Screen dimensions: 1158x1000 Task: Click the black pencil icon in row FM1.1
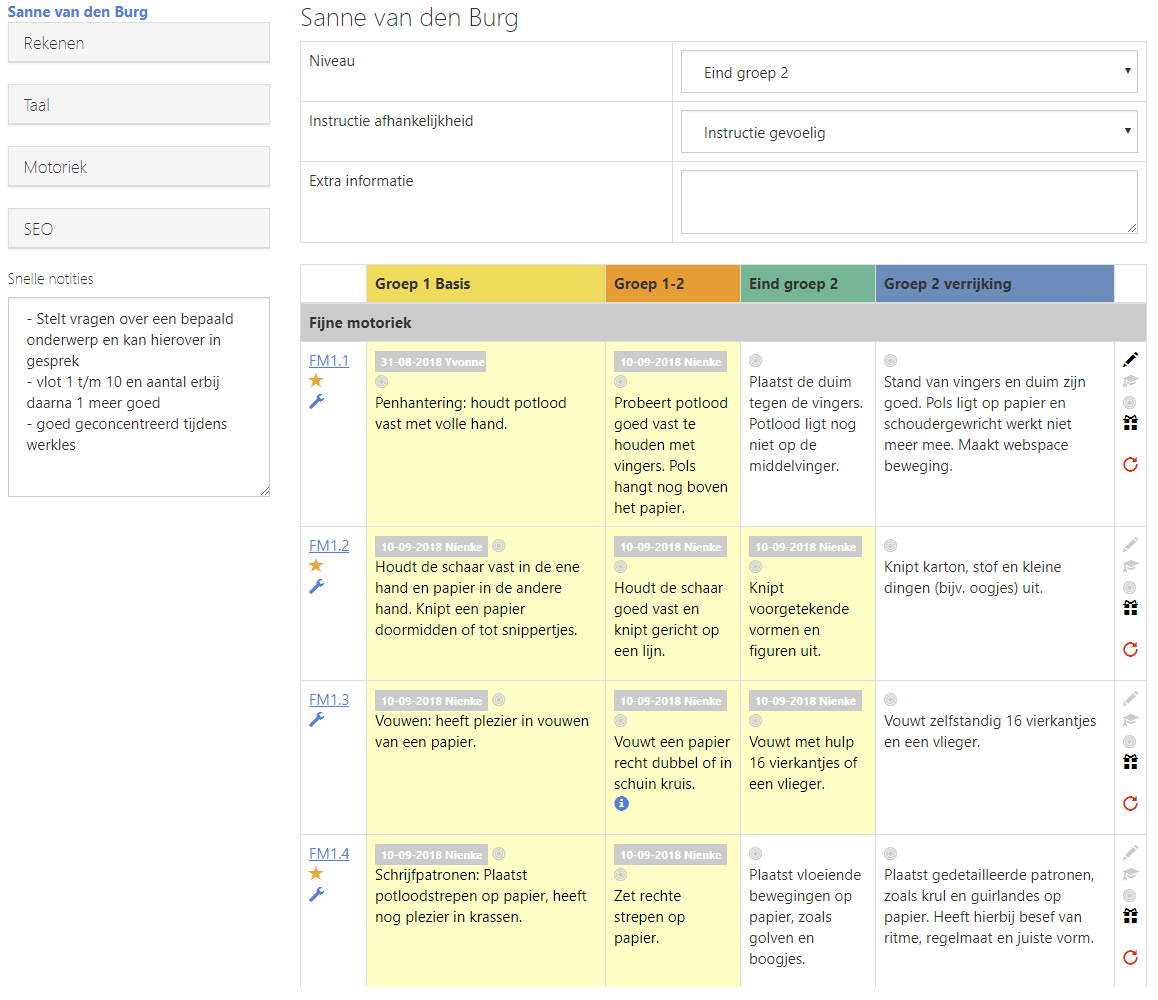tap(1130, 360)
